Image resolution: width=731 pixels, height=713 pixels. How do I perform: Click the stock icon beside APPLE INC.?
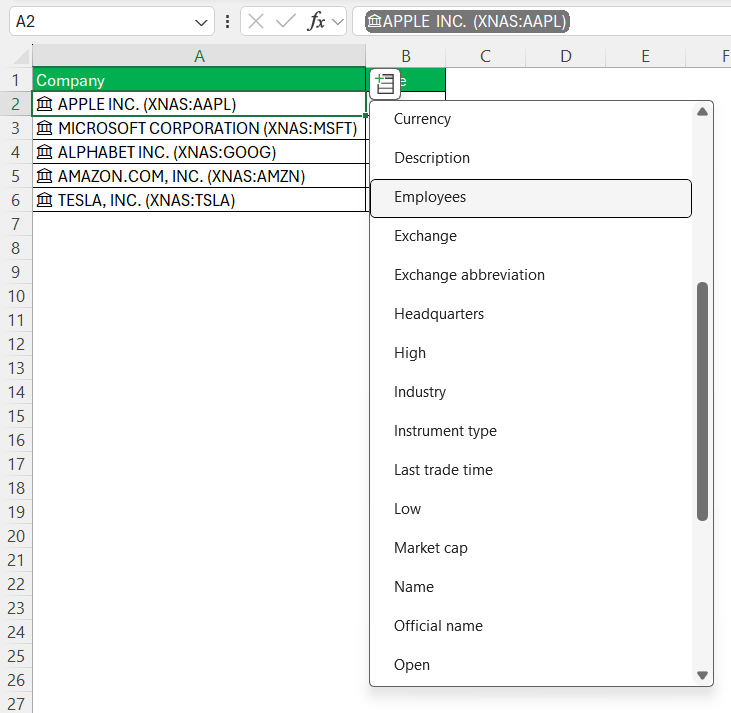[x=45, y=104]
